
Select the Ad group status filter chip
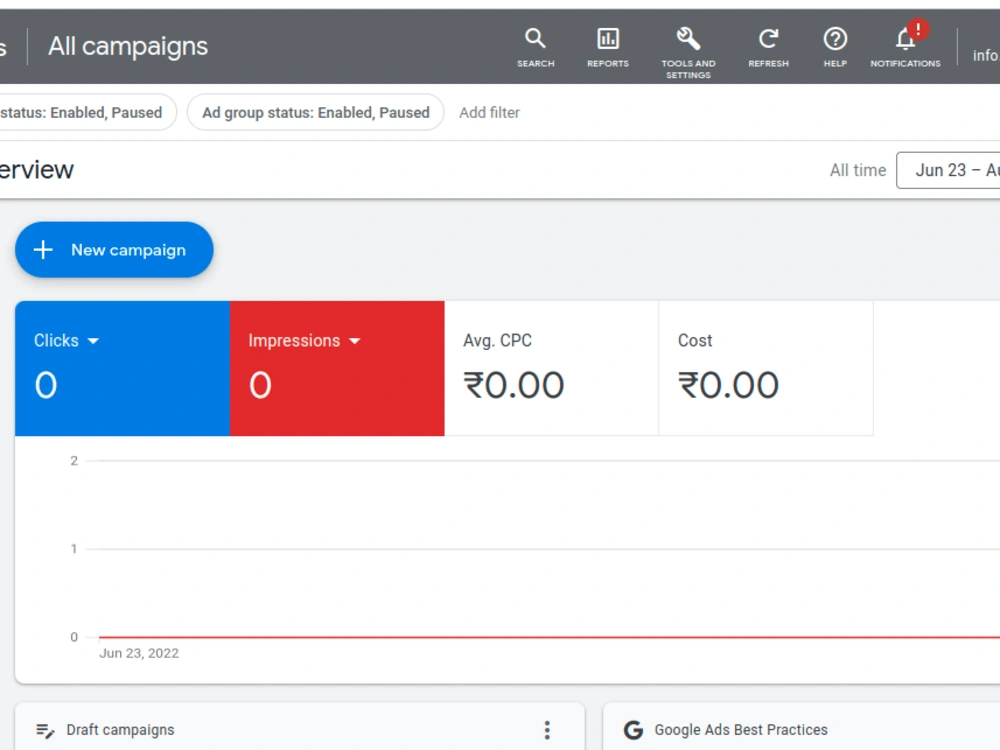click(315, 112)
